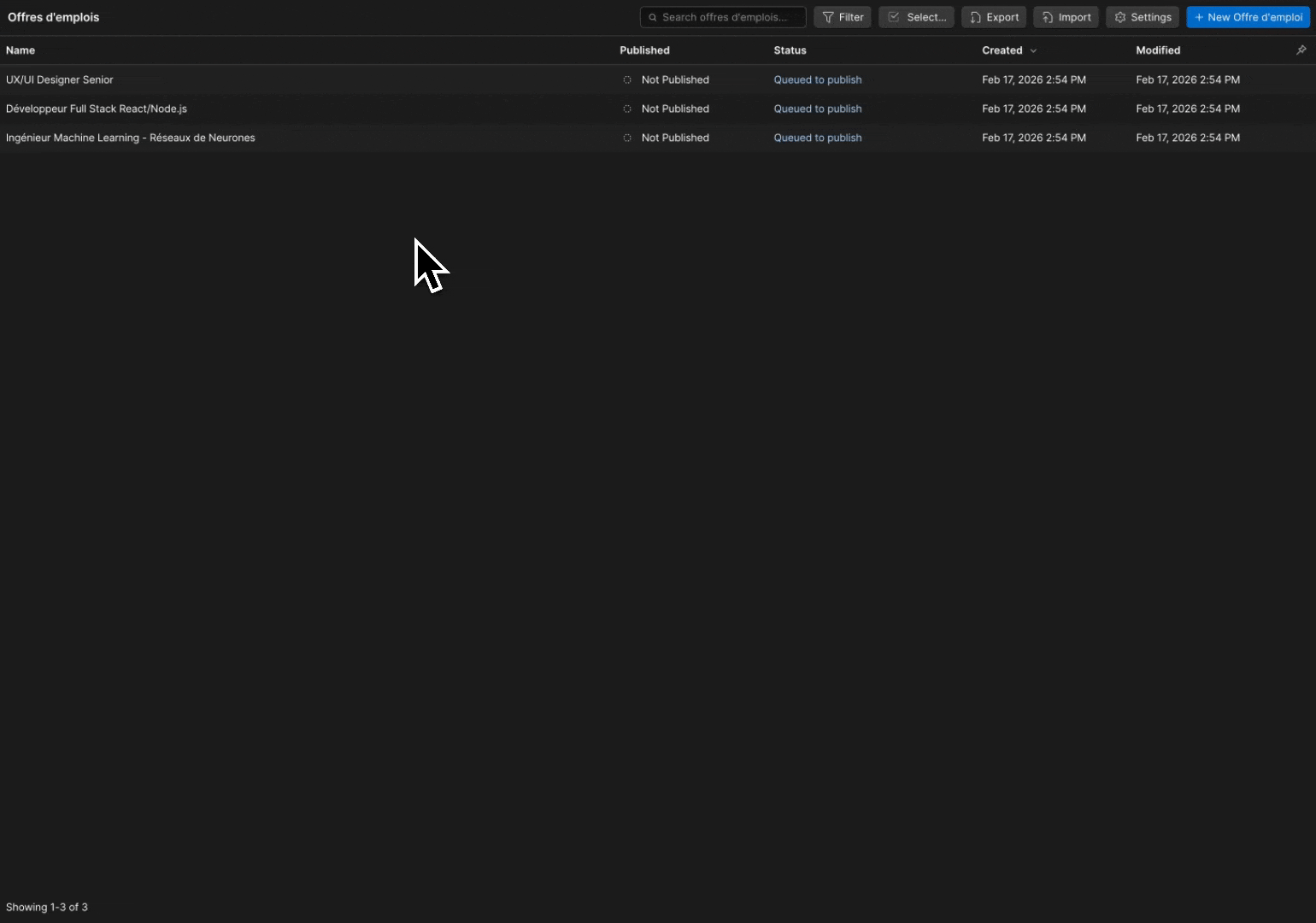Screen dimensions: 1316x923
Task: Toggle publish indicator for Ingénieur Machine Learning
Action: [626, 138]
